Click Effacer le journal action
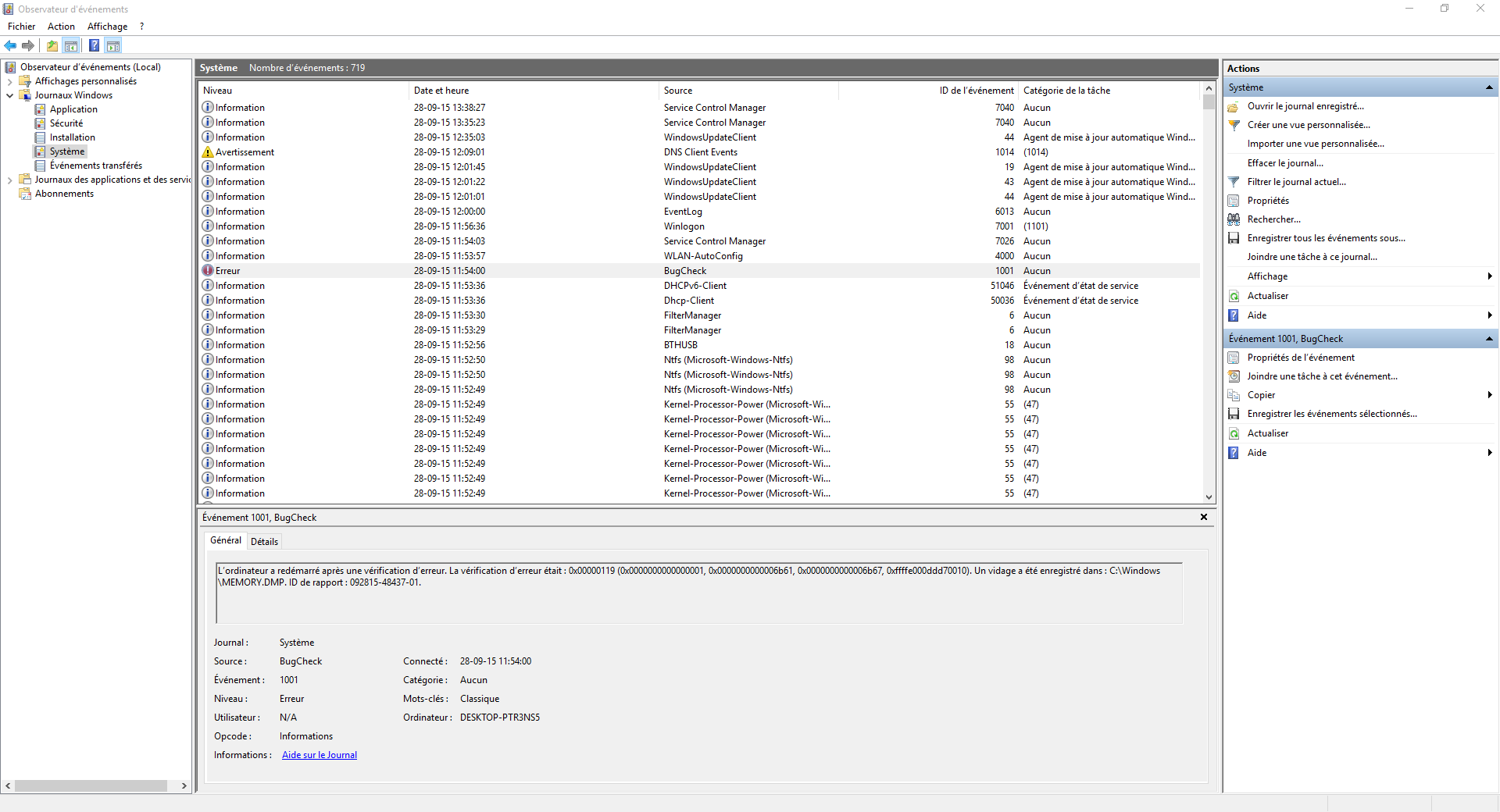This screenshot has width=1500, height=812. point(1285,163)
